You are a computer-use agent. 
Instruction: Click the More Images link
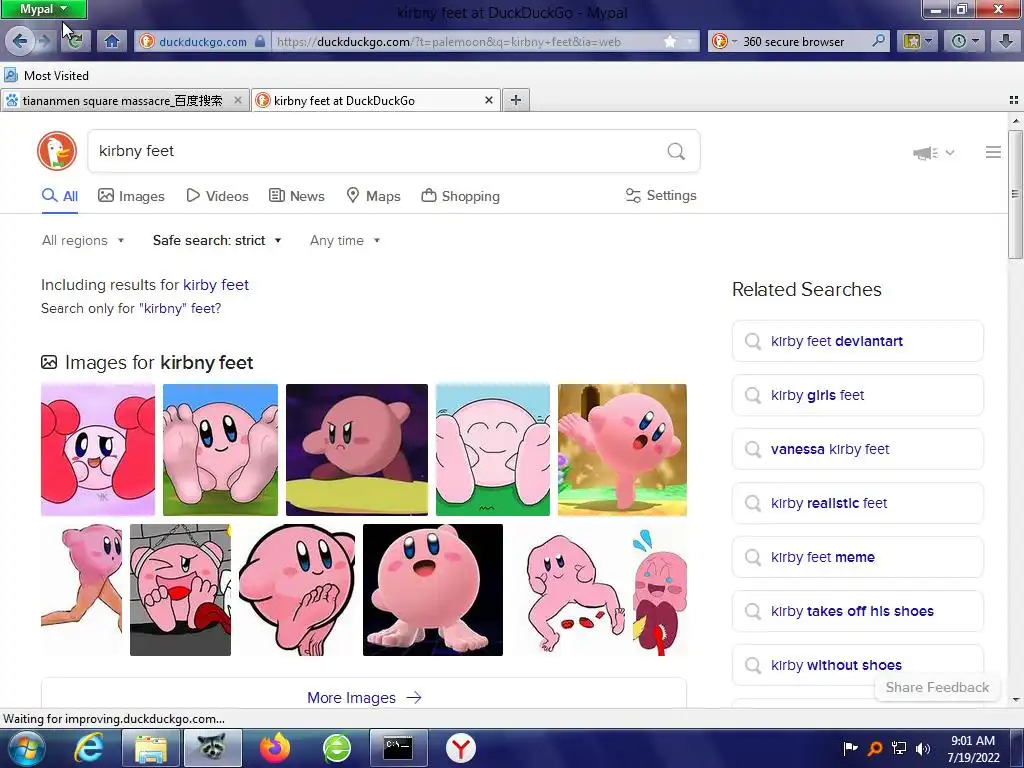[364, 697]
